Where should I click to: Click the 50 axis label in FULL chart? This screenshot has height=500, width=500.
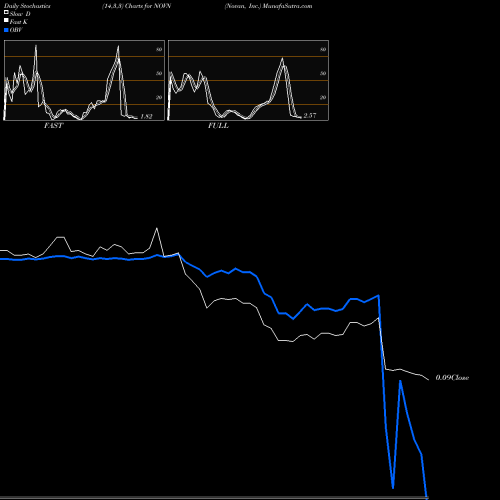tap(323, 73)
